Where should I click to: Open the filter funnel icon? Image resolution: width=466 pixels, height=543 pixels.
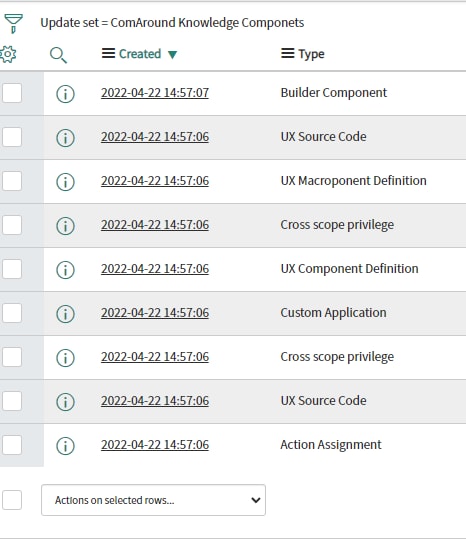(x=14, y=23)
